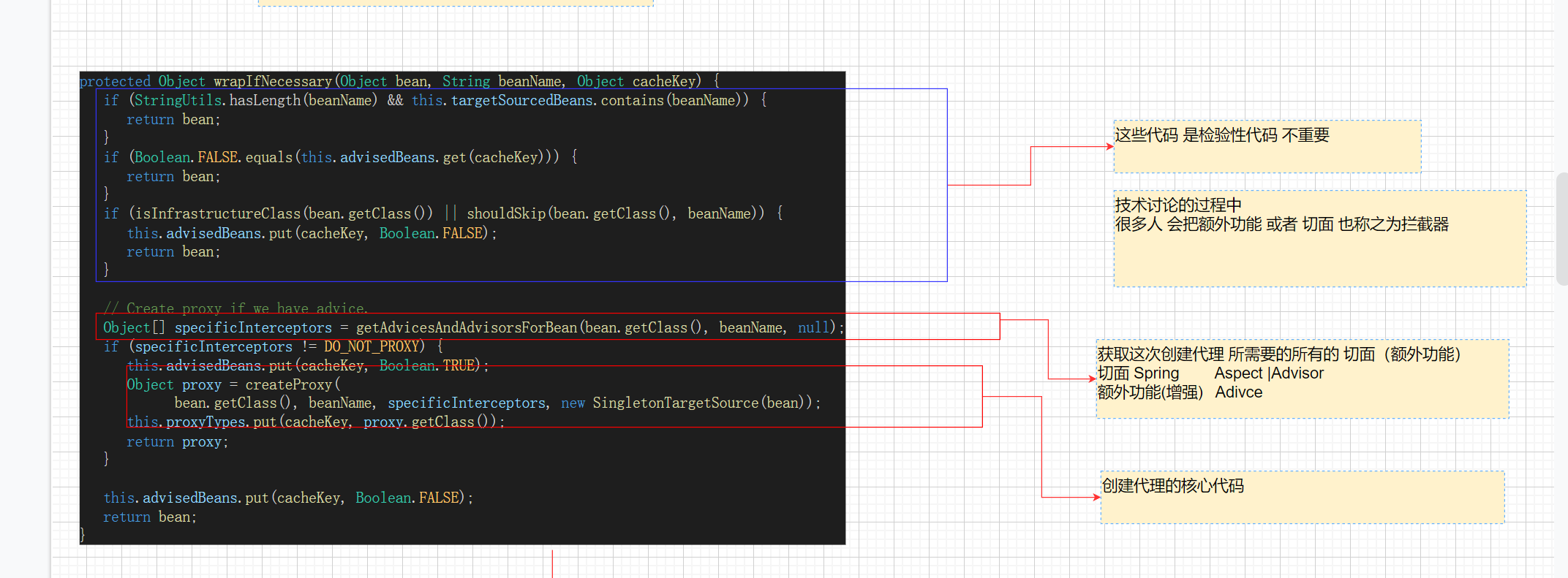Click the 'getAdvicesAndAdvisorsForBean' code line
Screen dimensions: 1568x578
coord(473,327)
